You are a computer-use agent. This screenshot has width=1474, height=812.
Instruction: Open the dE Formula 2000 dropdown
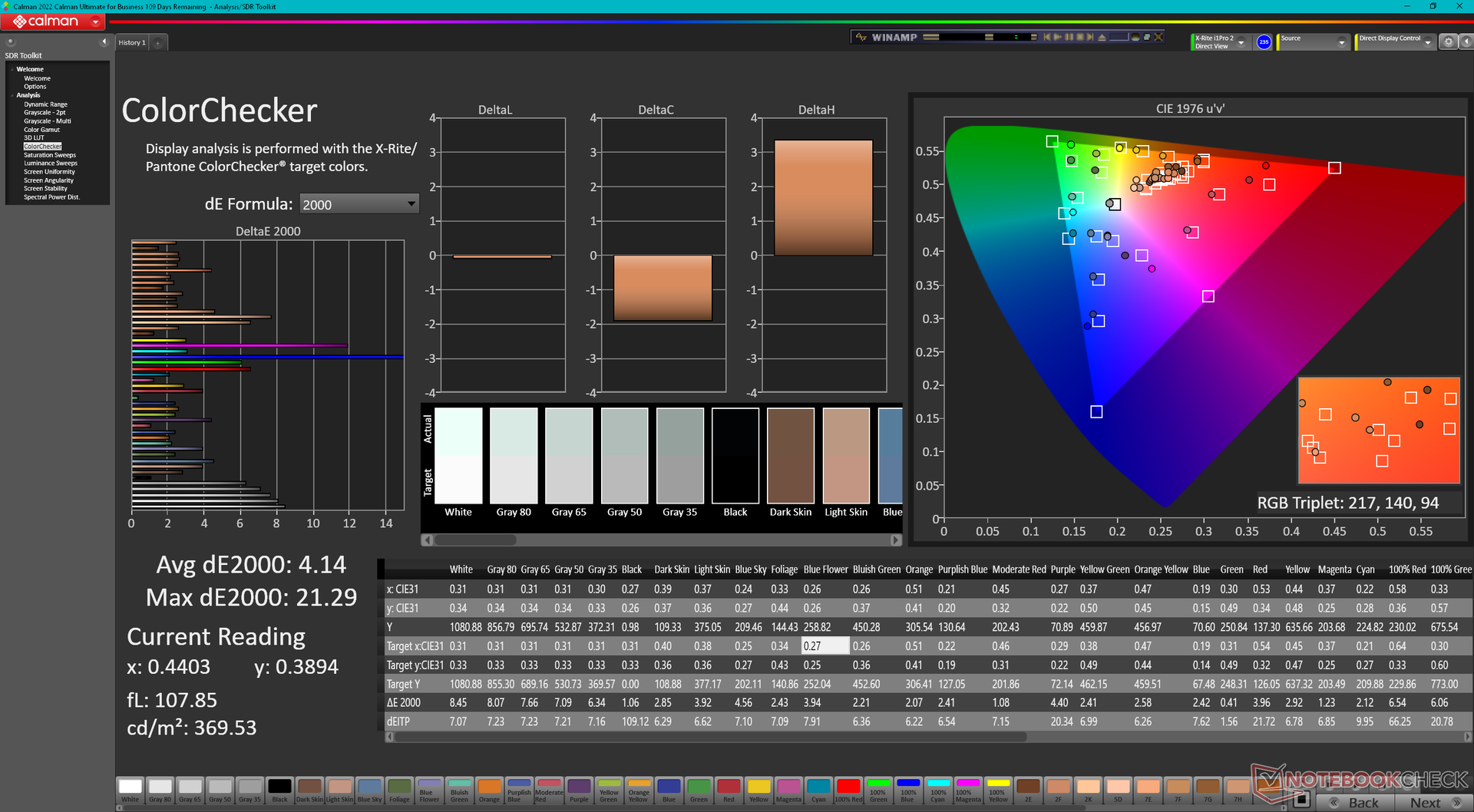tap(359, 204)
